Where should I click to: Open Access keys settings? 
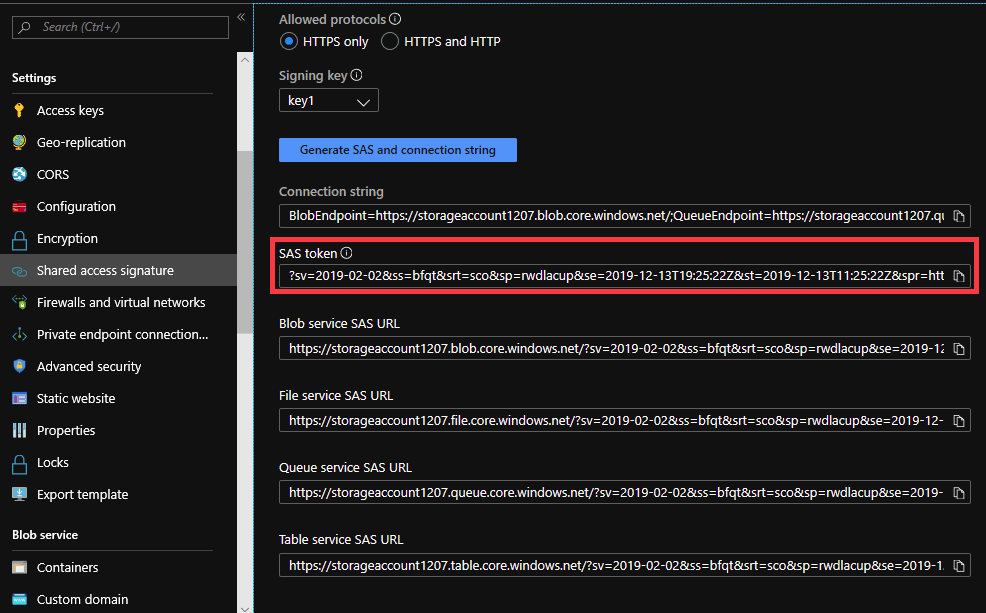pos(70,110)
